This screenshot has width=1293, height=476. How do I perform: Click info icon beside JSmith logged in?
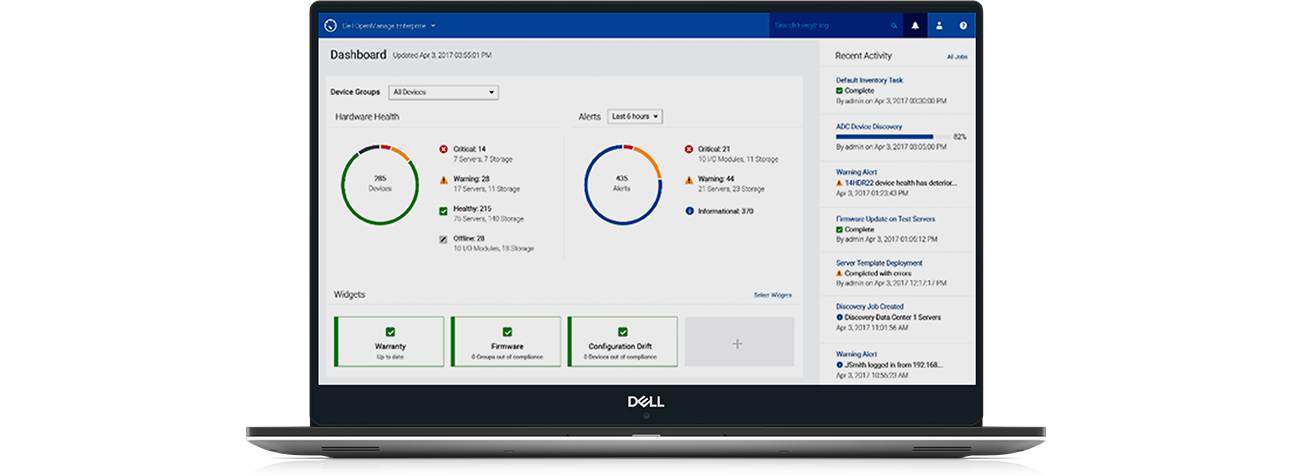[839, 364]
